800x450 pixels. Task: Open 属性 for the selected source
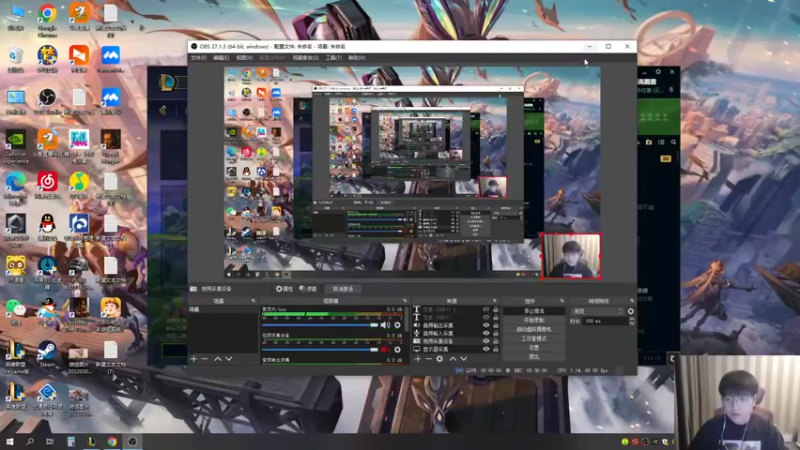coord(285,289)
